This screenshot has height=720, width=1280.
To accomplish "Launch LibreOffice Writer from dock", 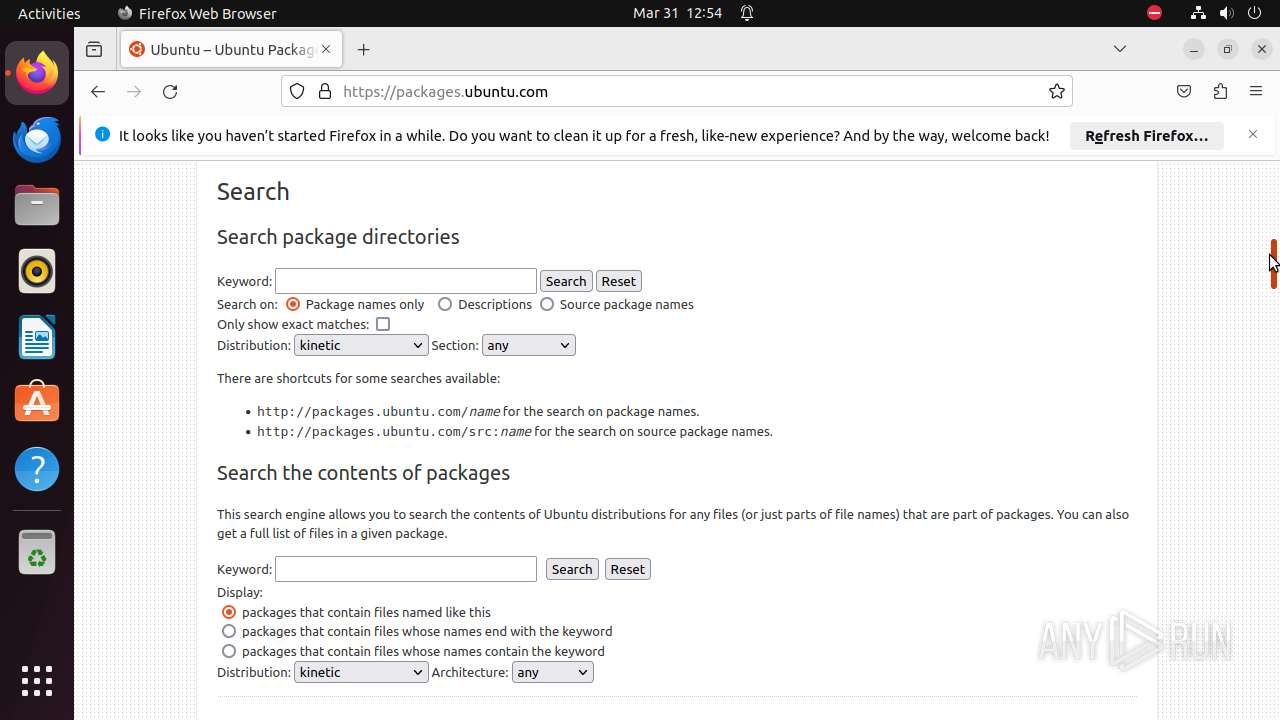I will (x=37, y=337).
